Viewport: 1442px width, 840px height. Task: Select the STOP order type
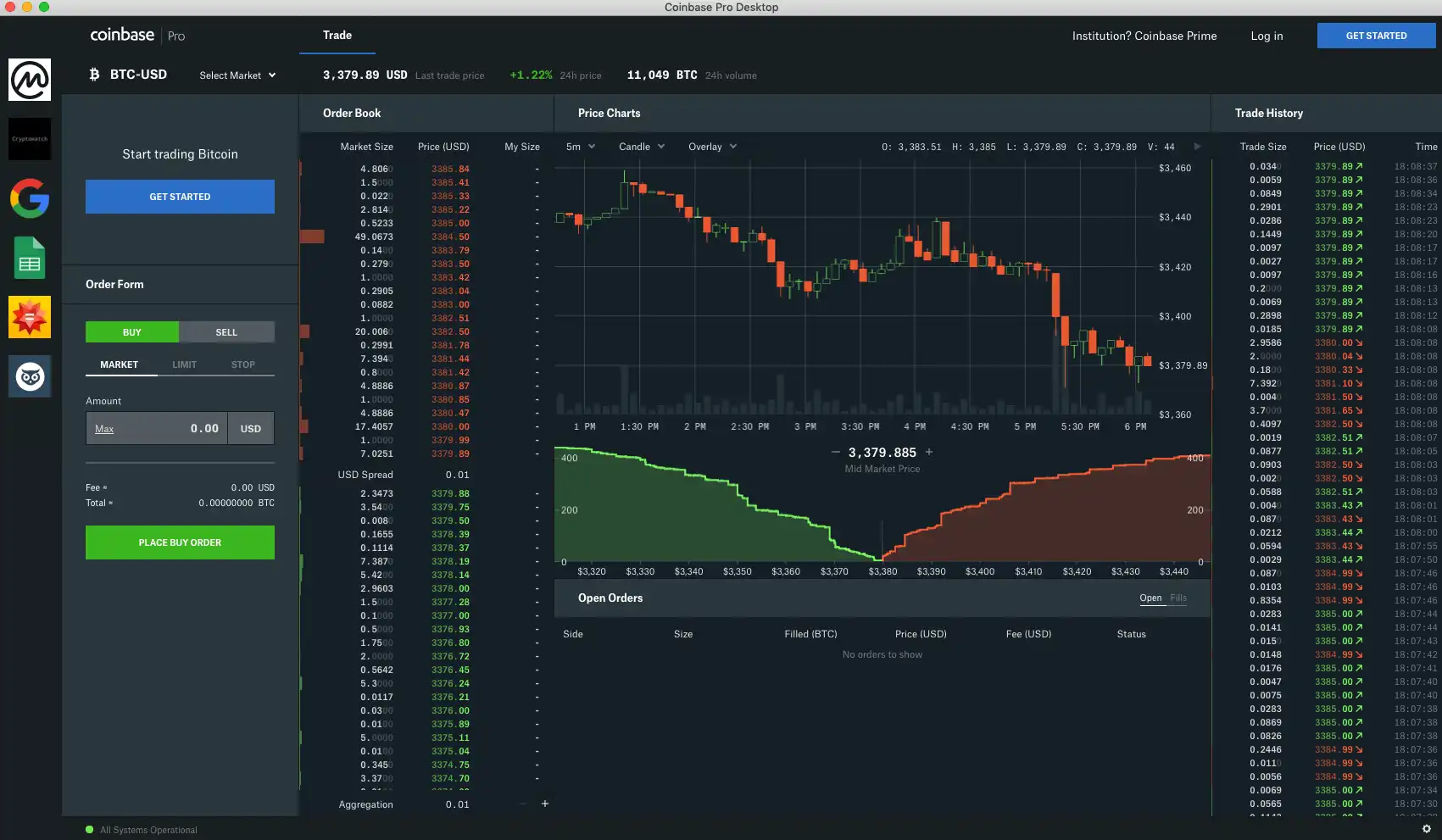click(243, 364)
